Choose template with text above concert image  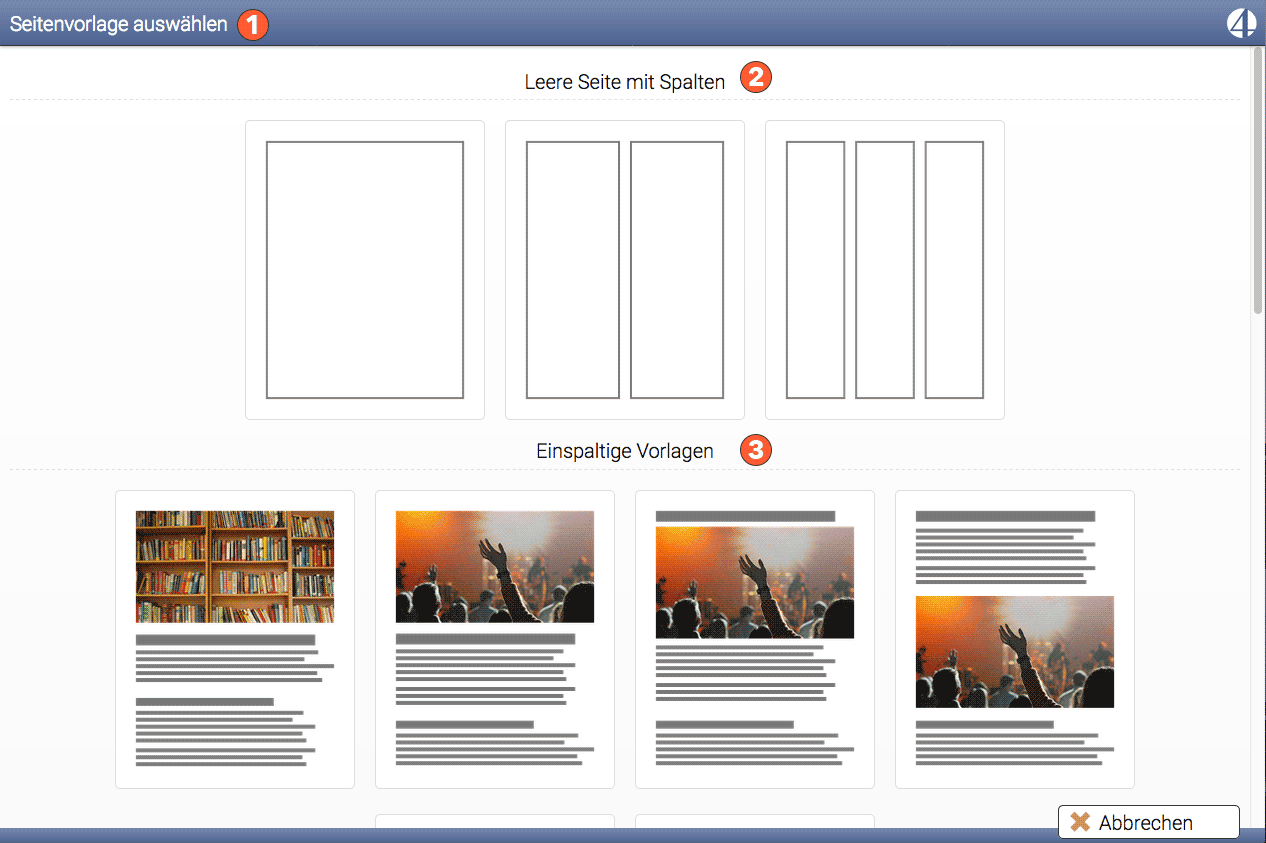coord(1015,639)
